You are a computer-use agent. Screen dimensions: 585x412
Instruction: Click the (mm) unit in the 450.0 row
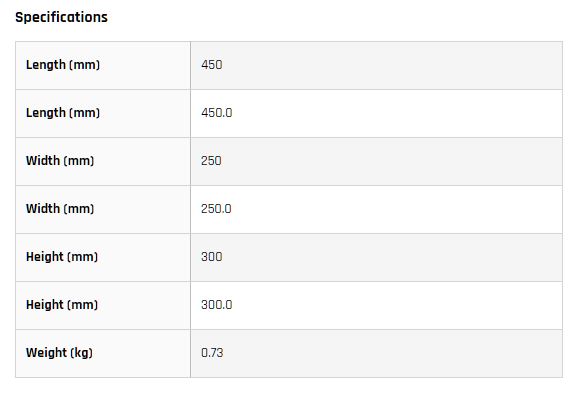click(x=85, y=113)
